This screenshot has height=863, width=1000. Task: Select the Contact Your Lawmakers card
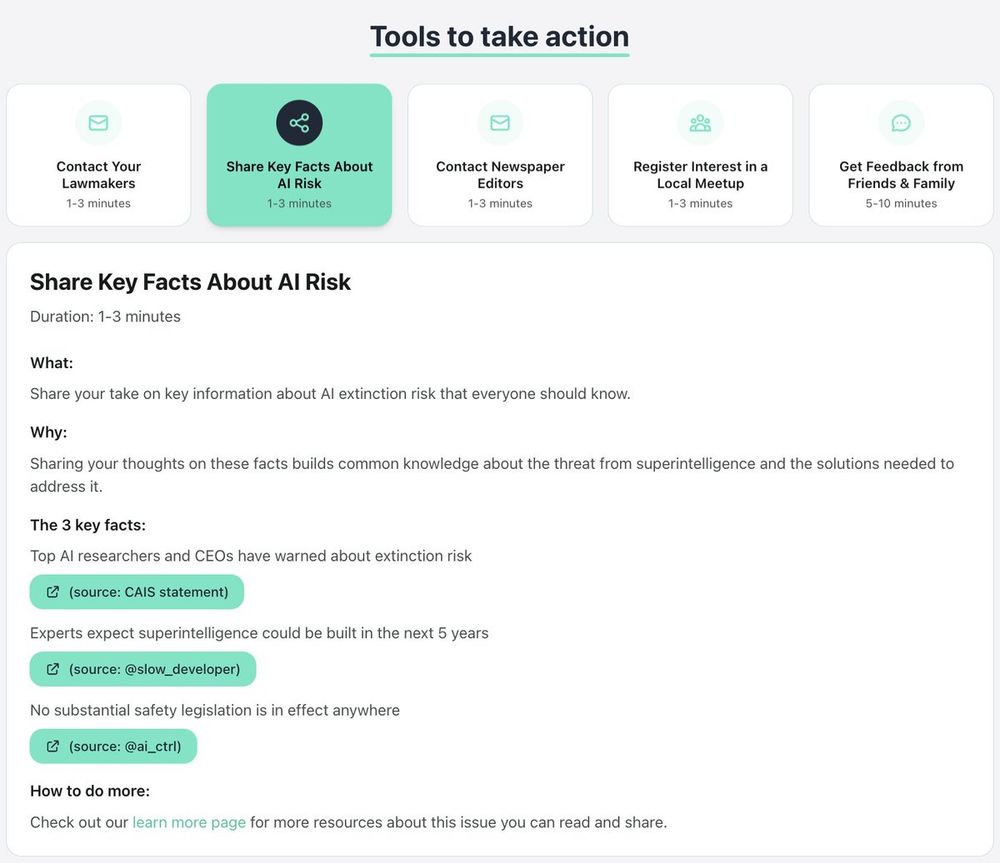[x=98, y=155]
